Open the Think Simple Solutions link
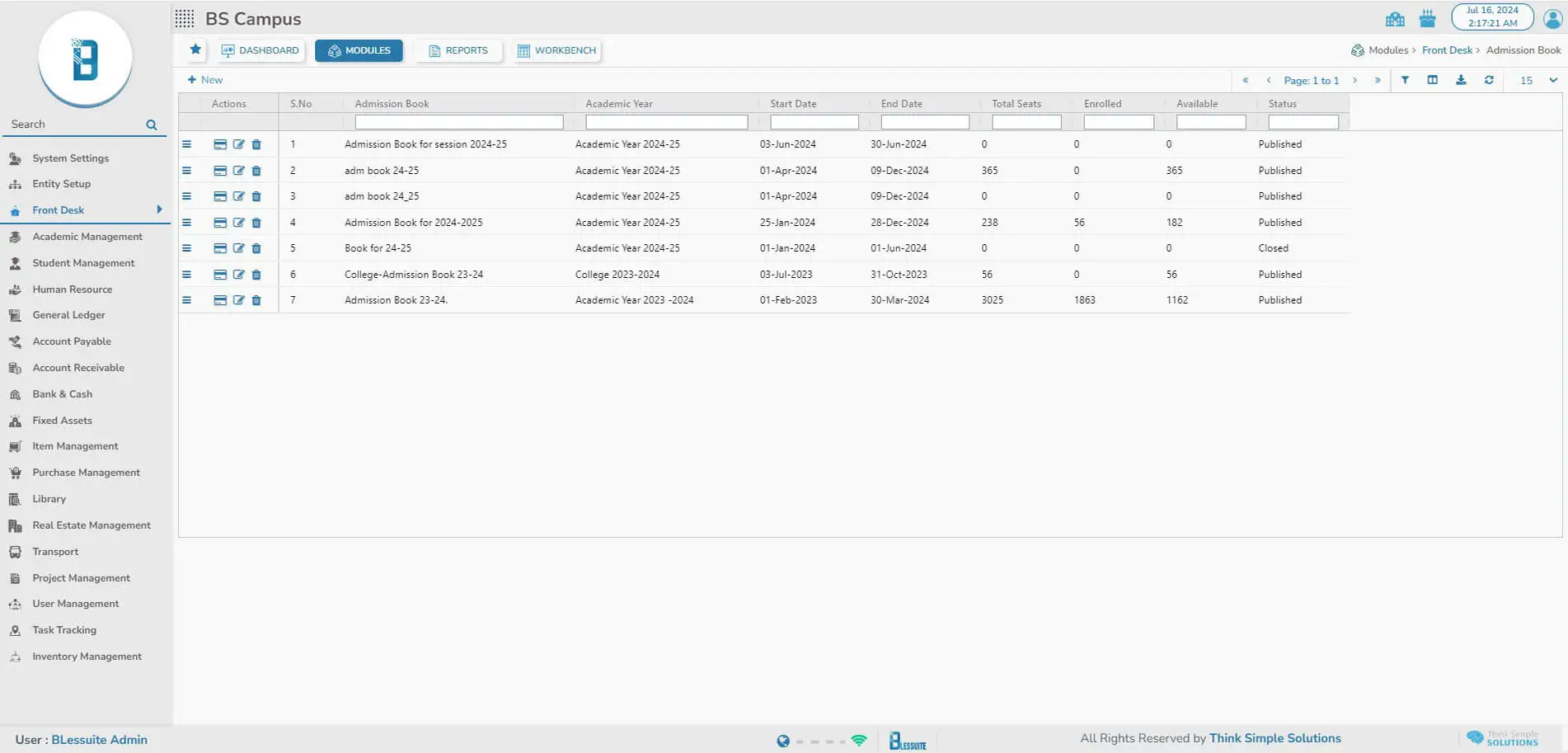The width and height of the screenshot is (1568, 753). [x=1275, y=738]
